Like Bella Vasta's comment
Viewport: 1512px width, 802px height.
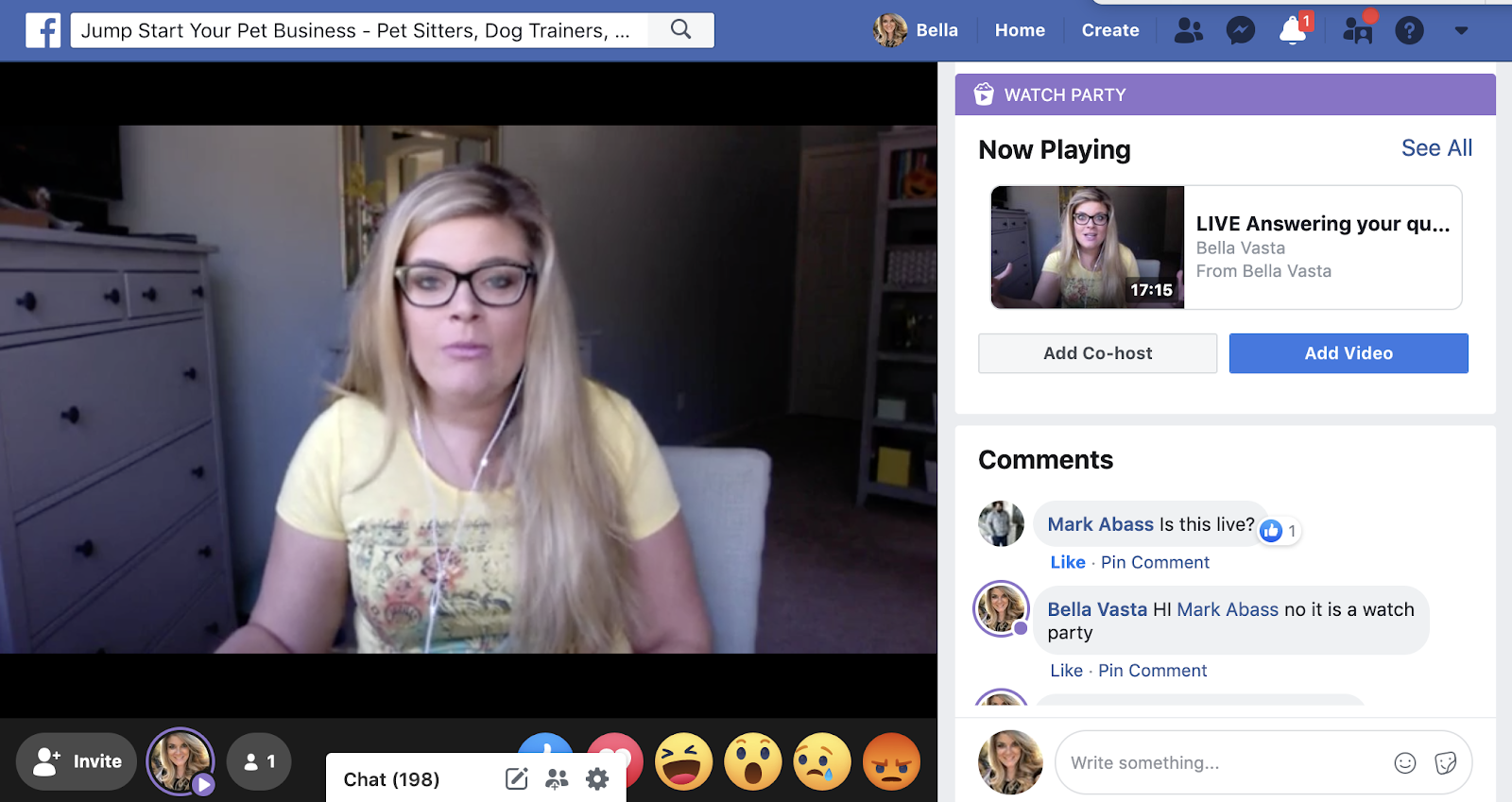coord(1066,671)
